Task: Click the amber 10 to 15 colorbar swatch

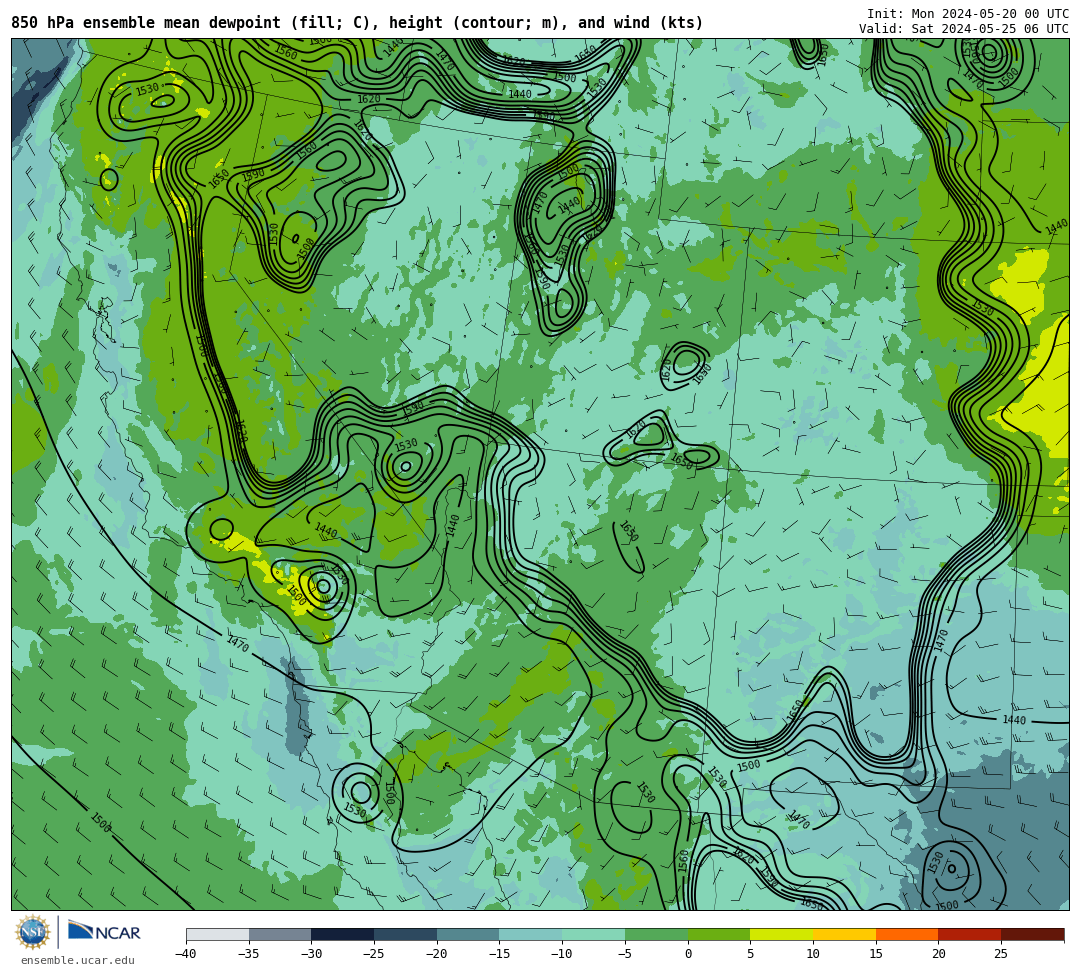Action: [x=844, y=934]
